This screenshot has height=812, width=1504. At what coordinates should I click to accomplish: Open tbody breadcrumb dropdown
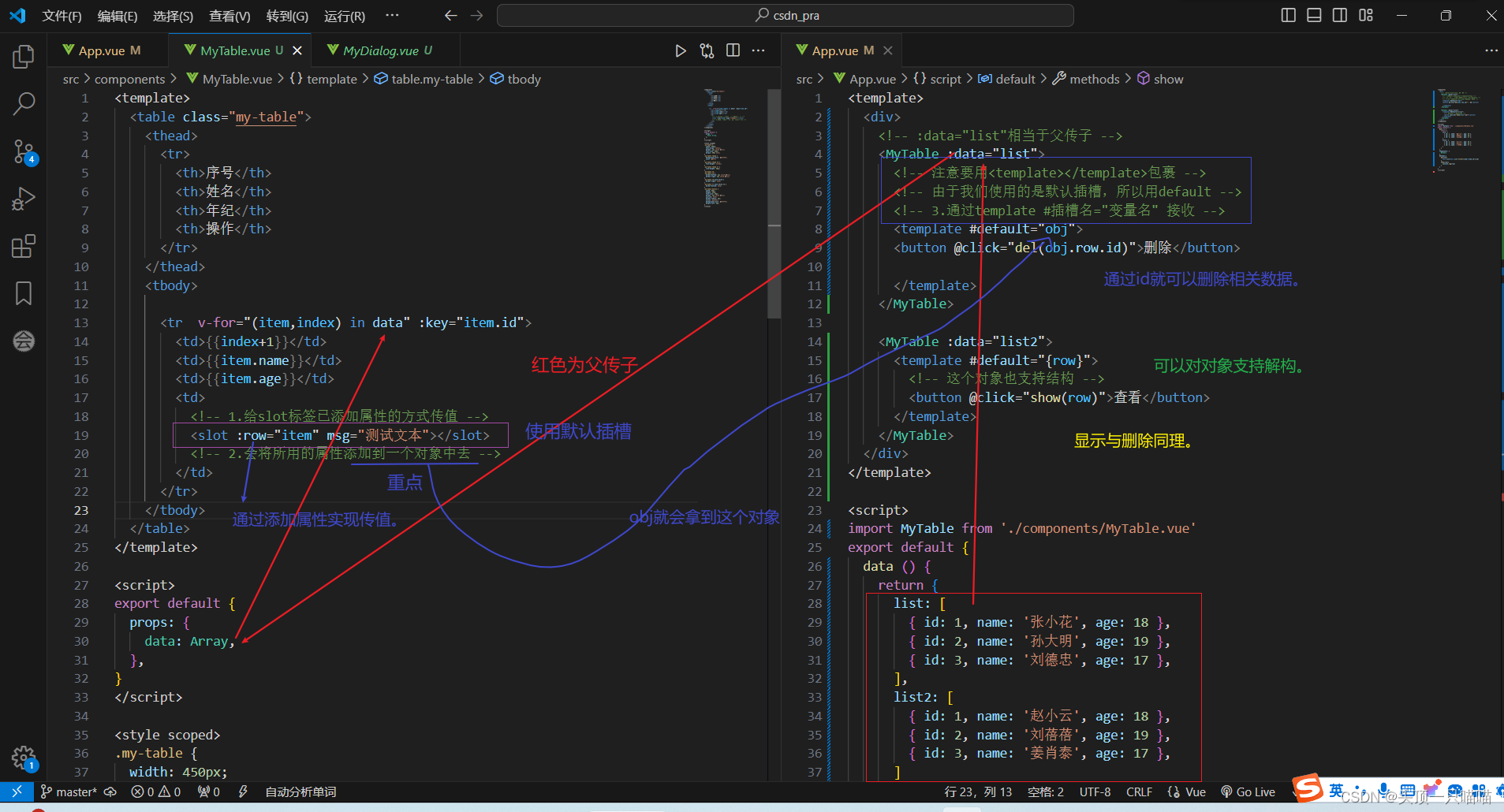516,79
